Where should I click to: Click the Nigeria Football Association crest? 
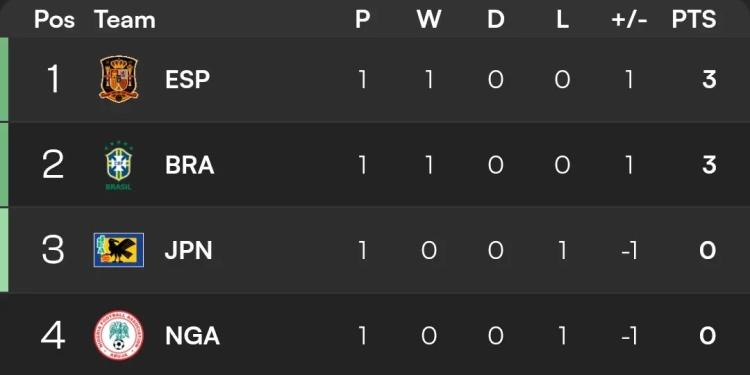[x=119, y=335]
